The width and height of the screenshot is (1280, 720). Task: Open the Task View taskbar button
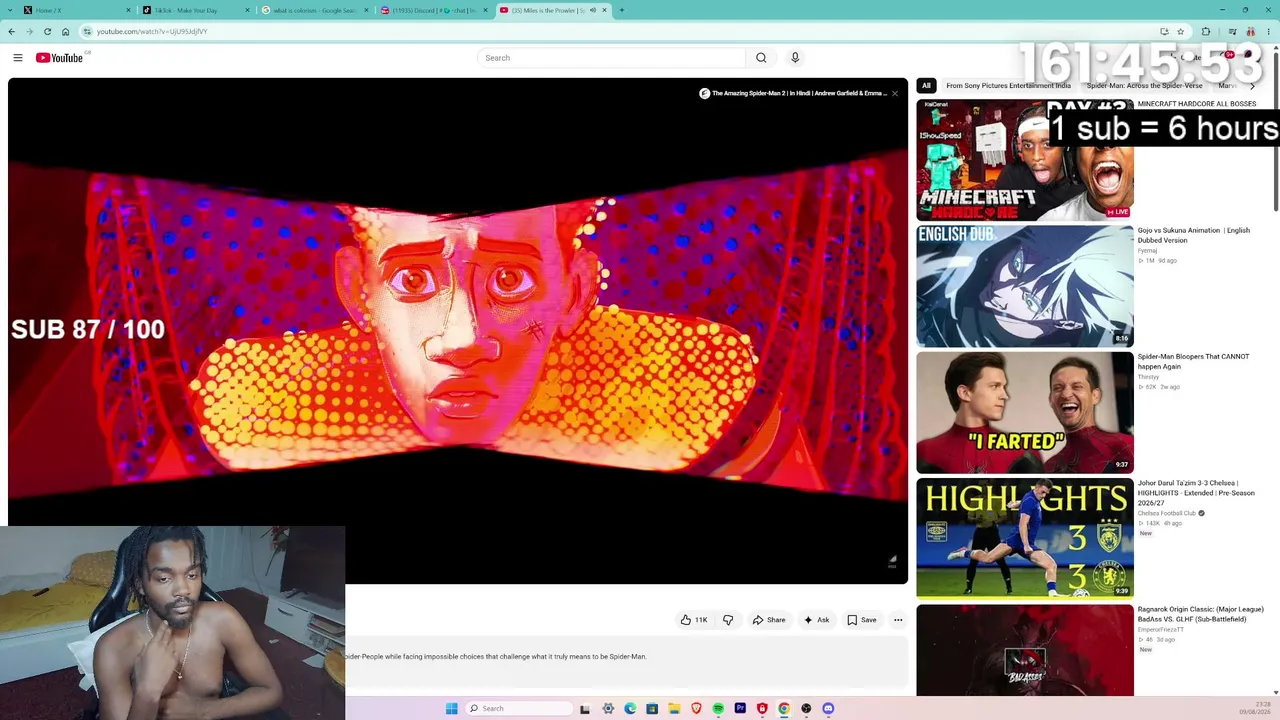pos(585,708)
